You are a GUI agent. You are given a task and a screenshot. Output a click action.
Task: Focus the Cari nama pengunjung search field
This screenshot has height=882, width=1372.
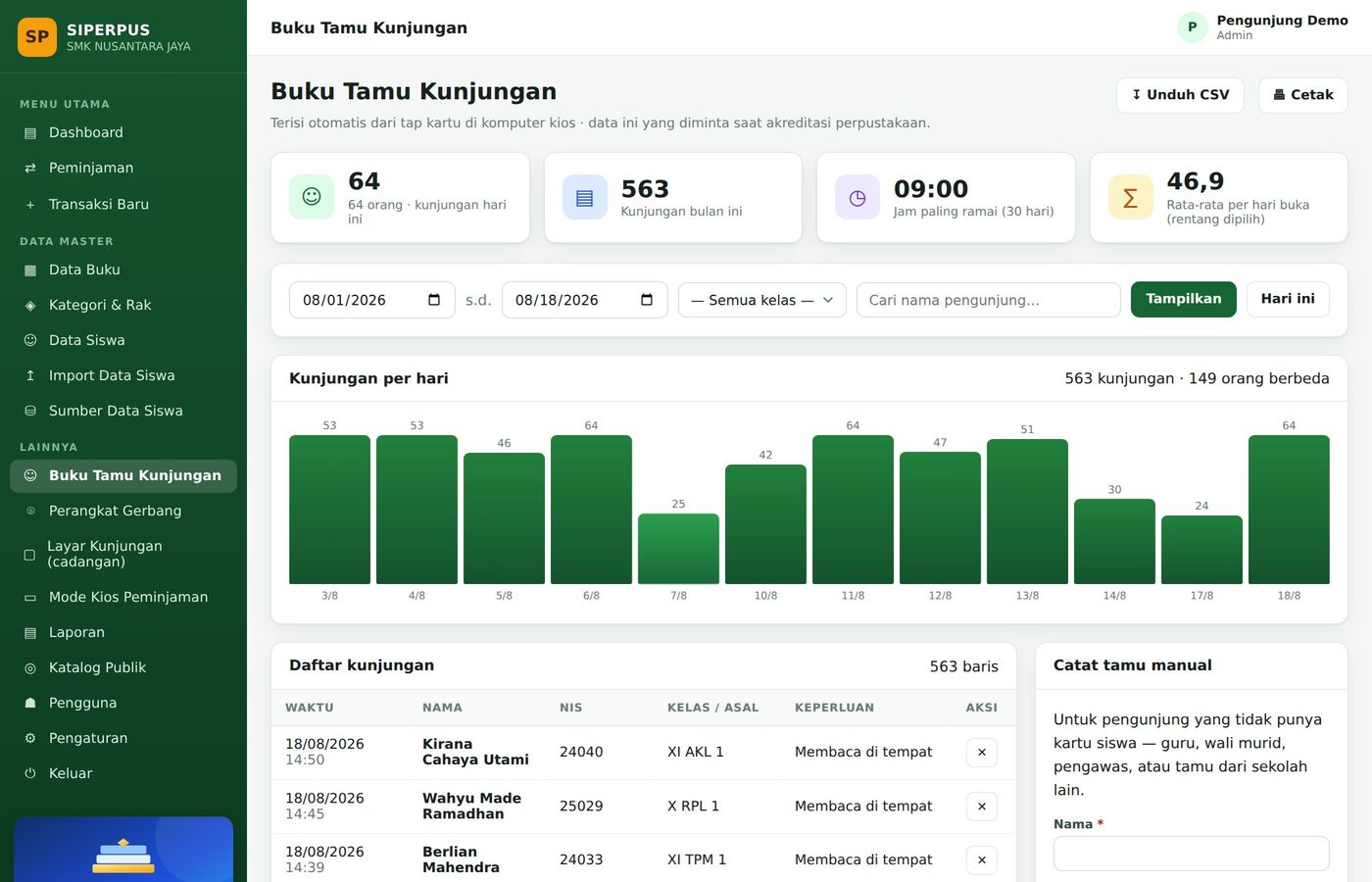coord(988,300)
